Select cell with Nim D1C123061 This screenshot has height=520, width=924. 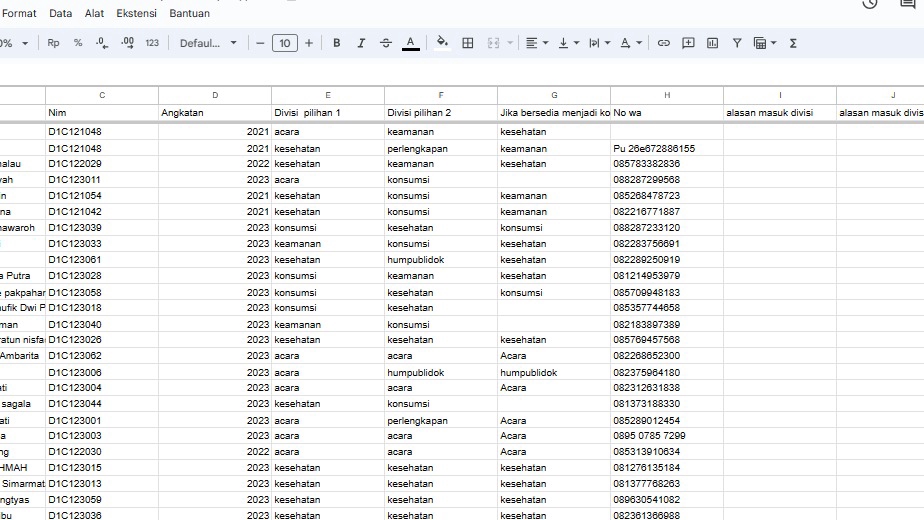tap(102, 260)
